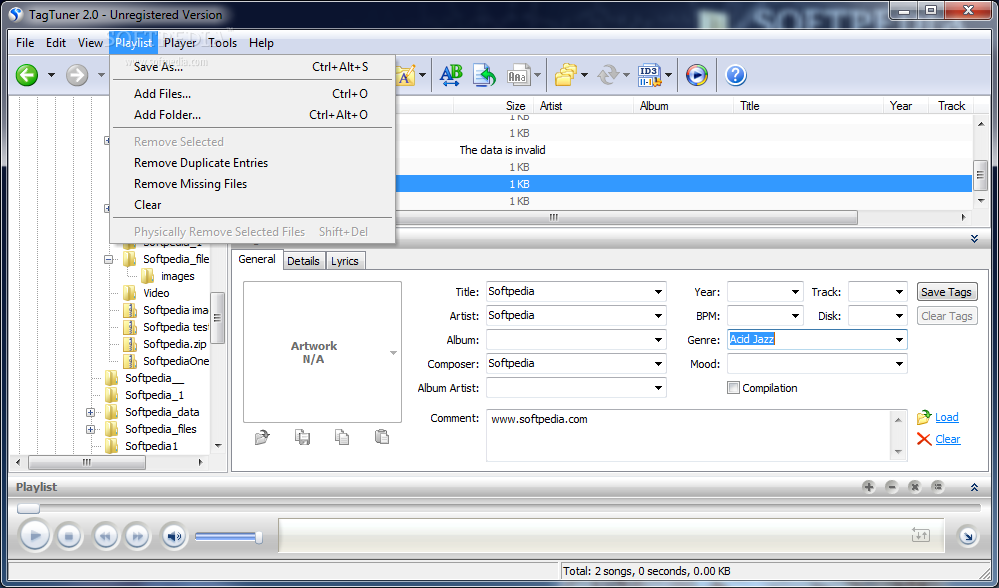The width and height of the screenshot is (999, 588).
Task: Open the Album field dropdown arrow
Action: 658,340
